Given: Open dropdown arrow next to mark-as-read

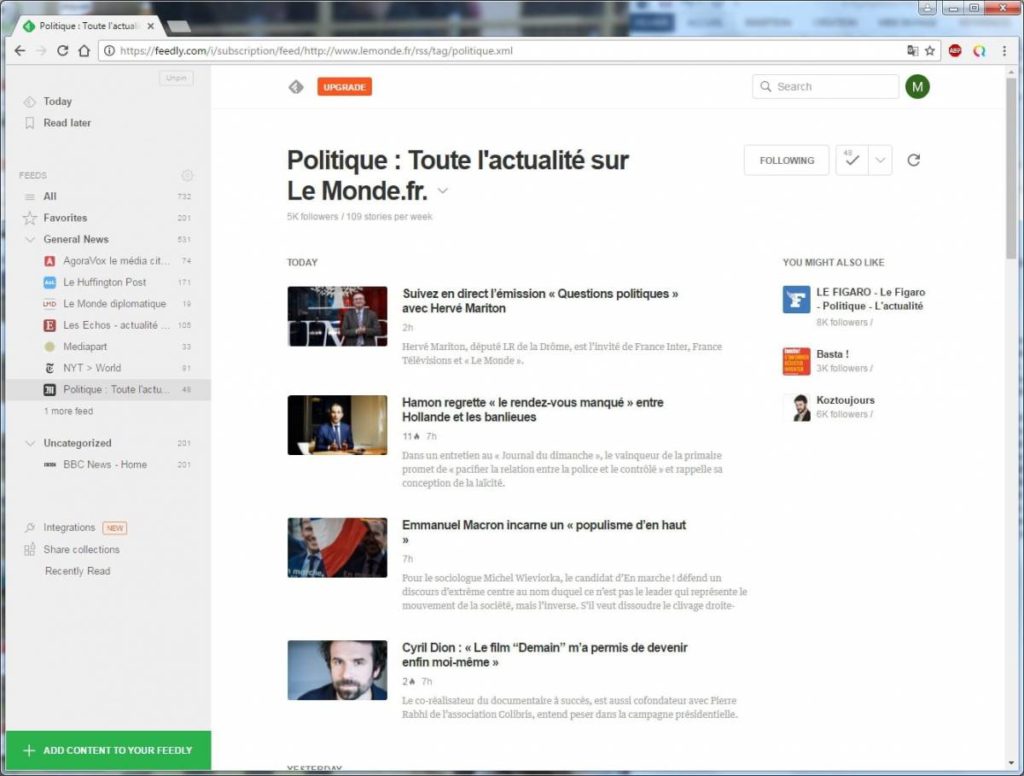Looking at the screenshot, I should pyautogui.click(x=880, y=160).
